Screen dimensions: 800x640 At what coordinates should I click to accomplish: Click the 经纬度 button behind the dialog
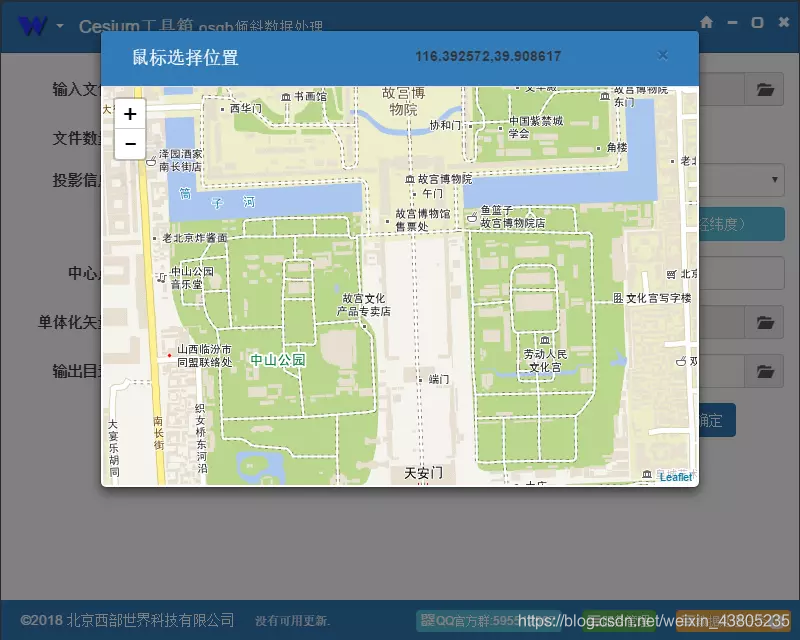[x=741, y=224]
